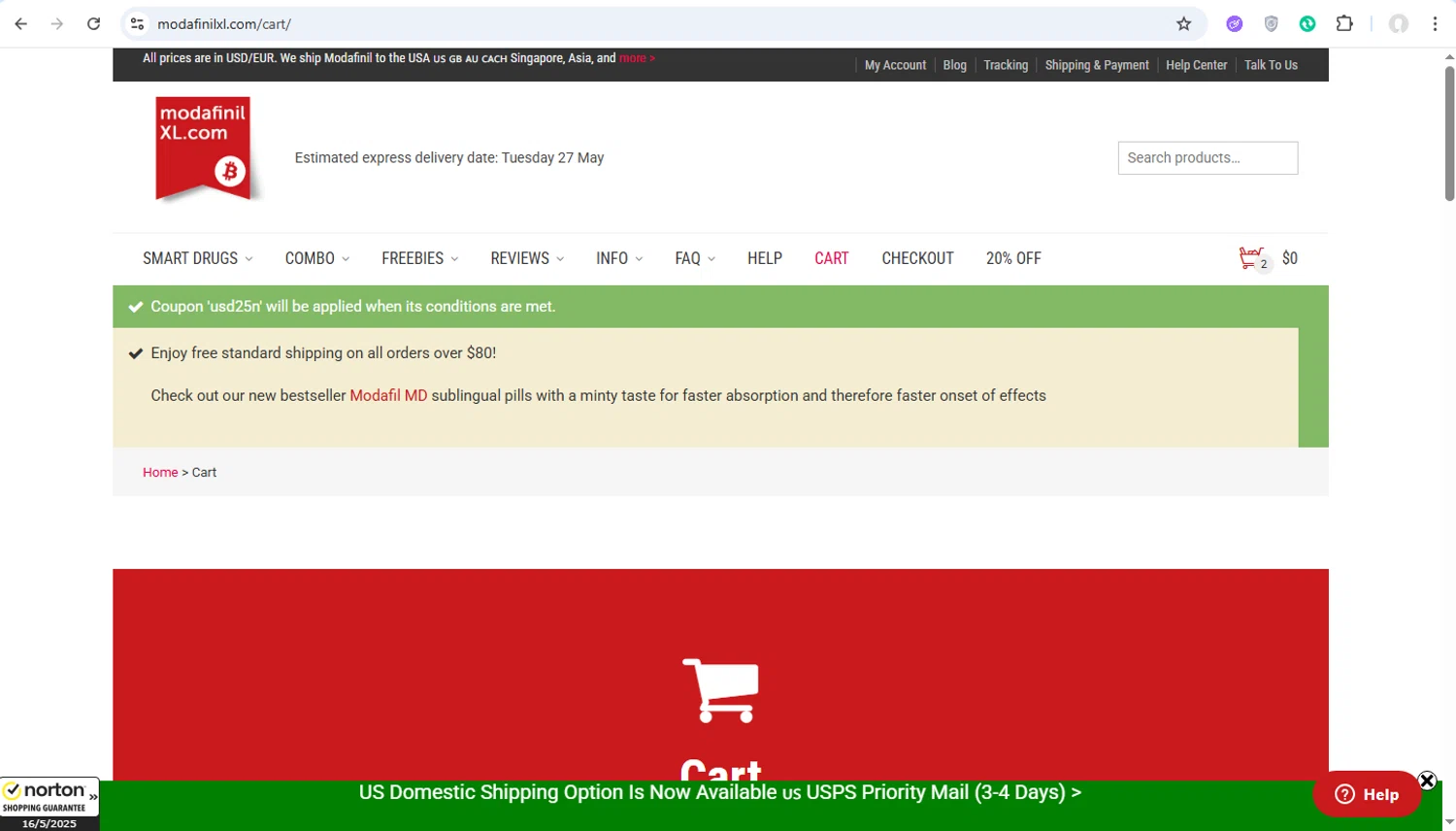Bookmark this page with the star icon
Screen dimensions: 1456x831
click(1183, 24)
